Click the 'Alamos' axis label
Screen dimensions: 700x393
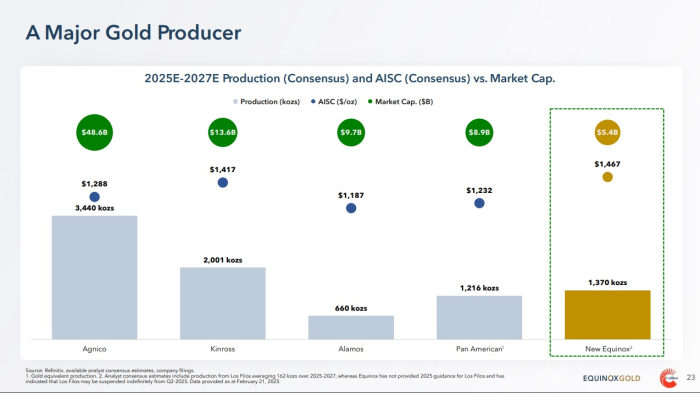351,349
